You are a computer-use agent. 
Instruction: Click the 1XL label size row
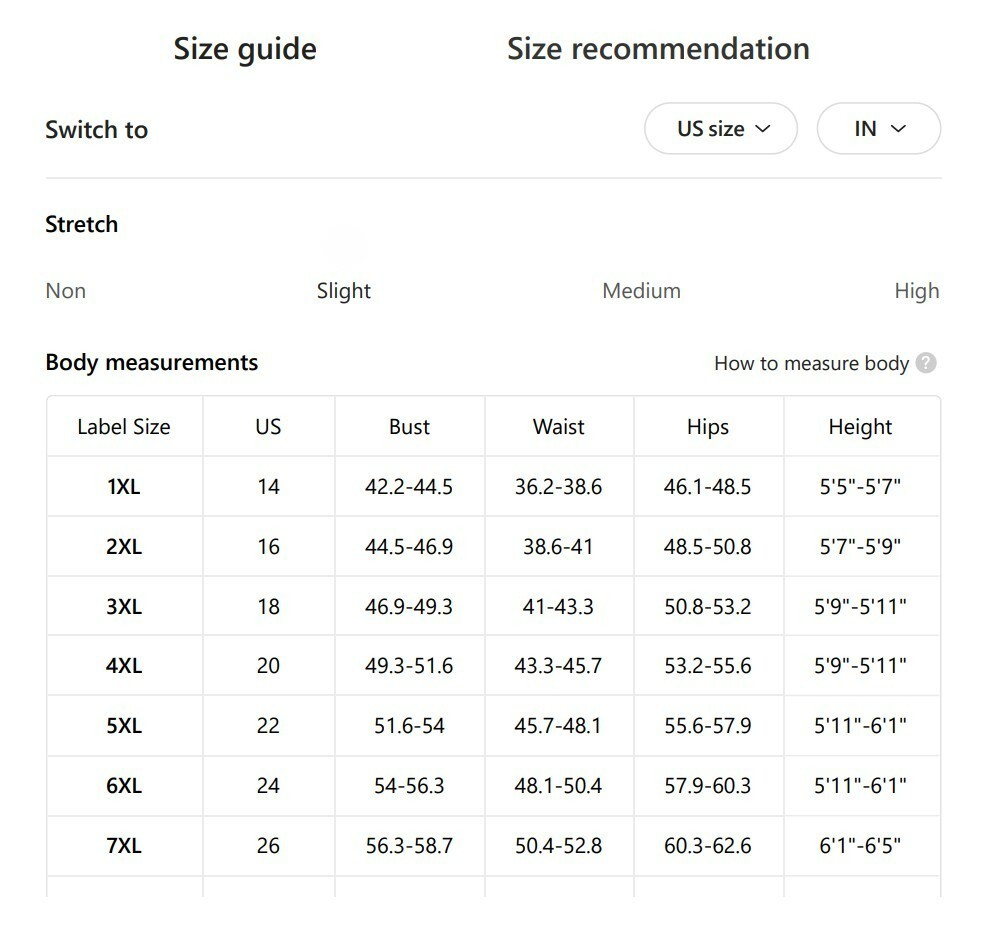tap(493, 487)
